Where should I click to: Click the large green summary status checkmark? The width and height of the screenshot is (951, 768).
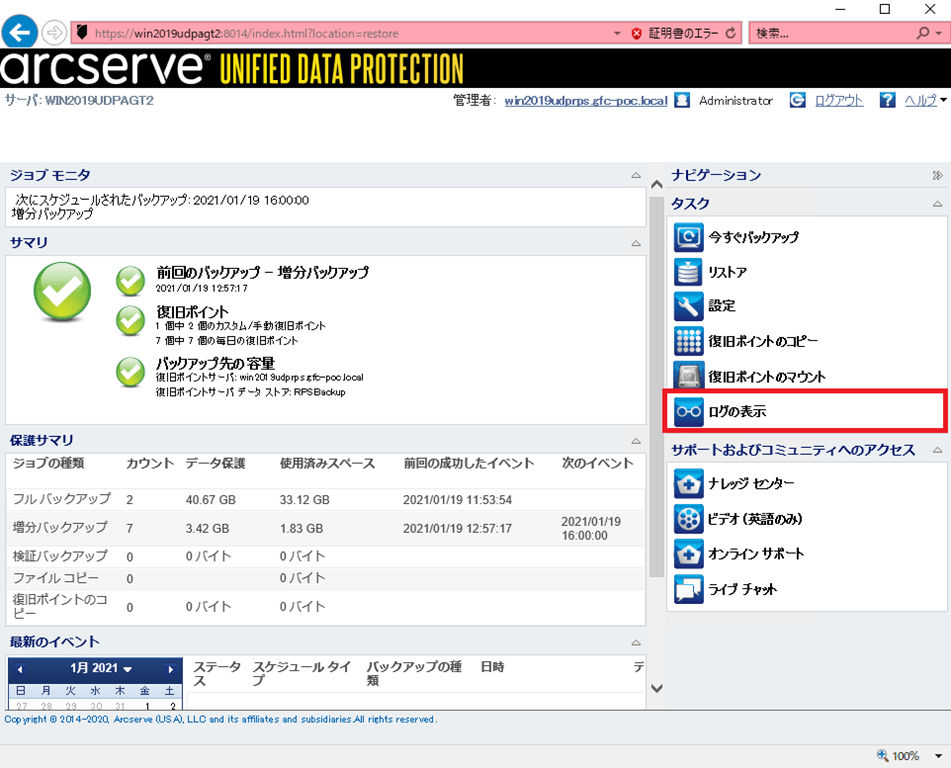62,292
